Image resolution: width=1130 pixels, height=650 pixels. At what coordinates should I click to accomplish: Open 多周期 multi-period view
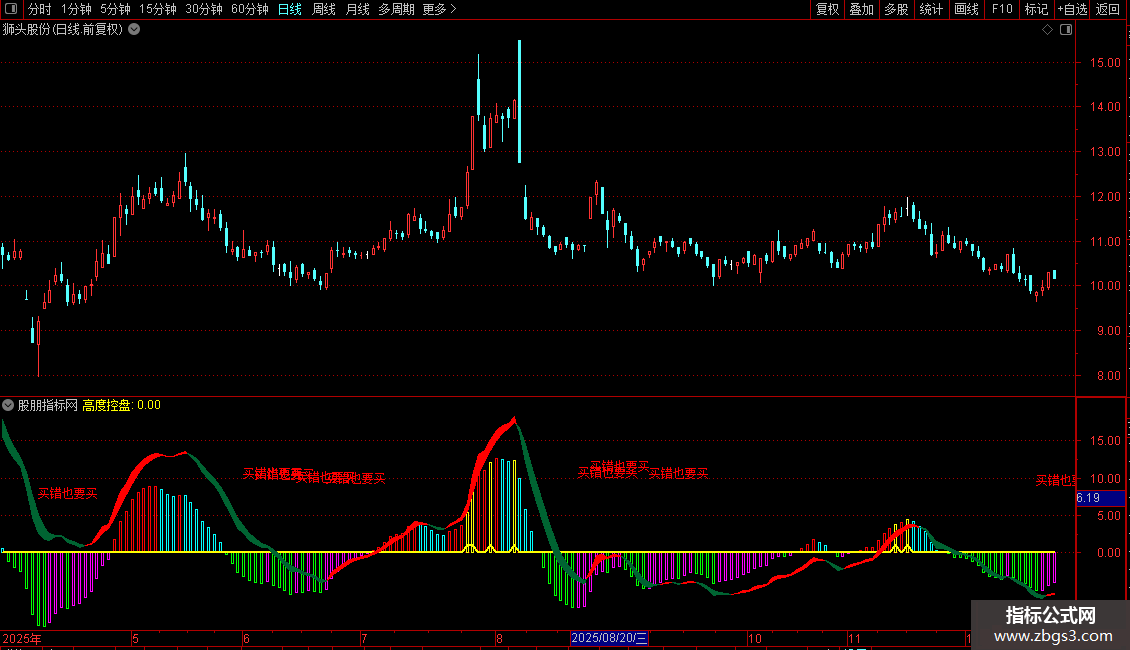click(396, 9)
